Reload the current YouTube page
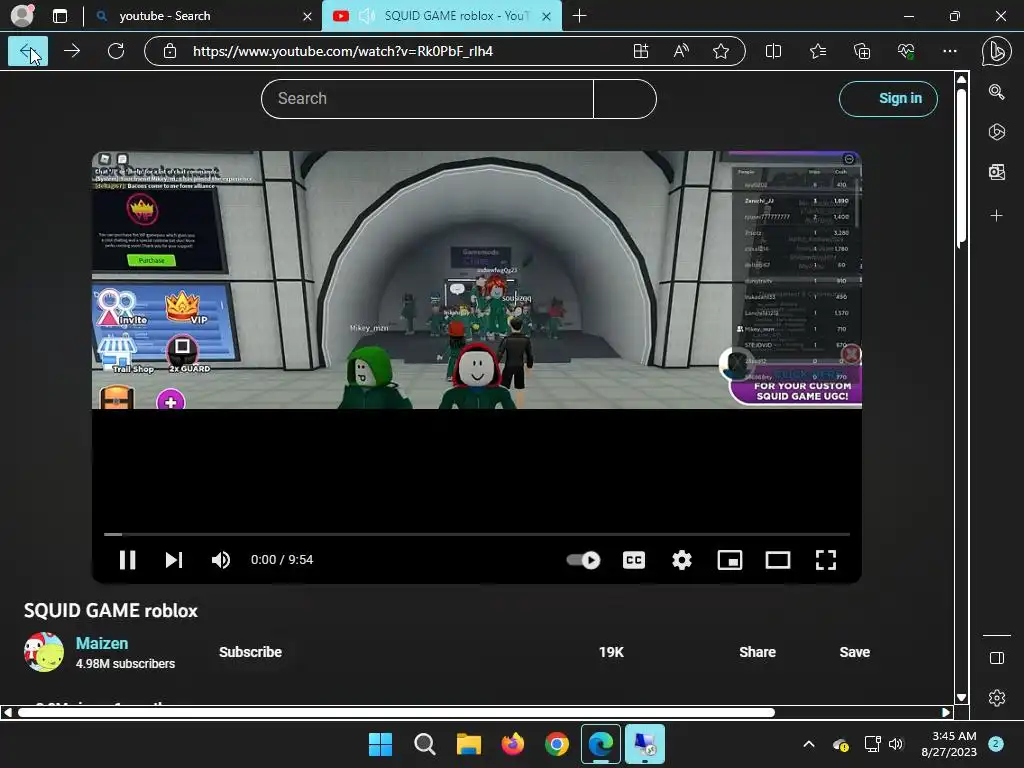1024x768 pixels. tap(116, 51)
